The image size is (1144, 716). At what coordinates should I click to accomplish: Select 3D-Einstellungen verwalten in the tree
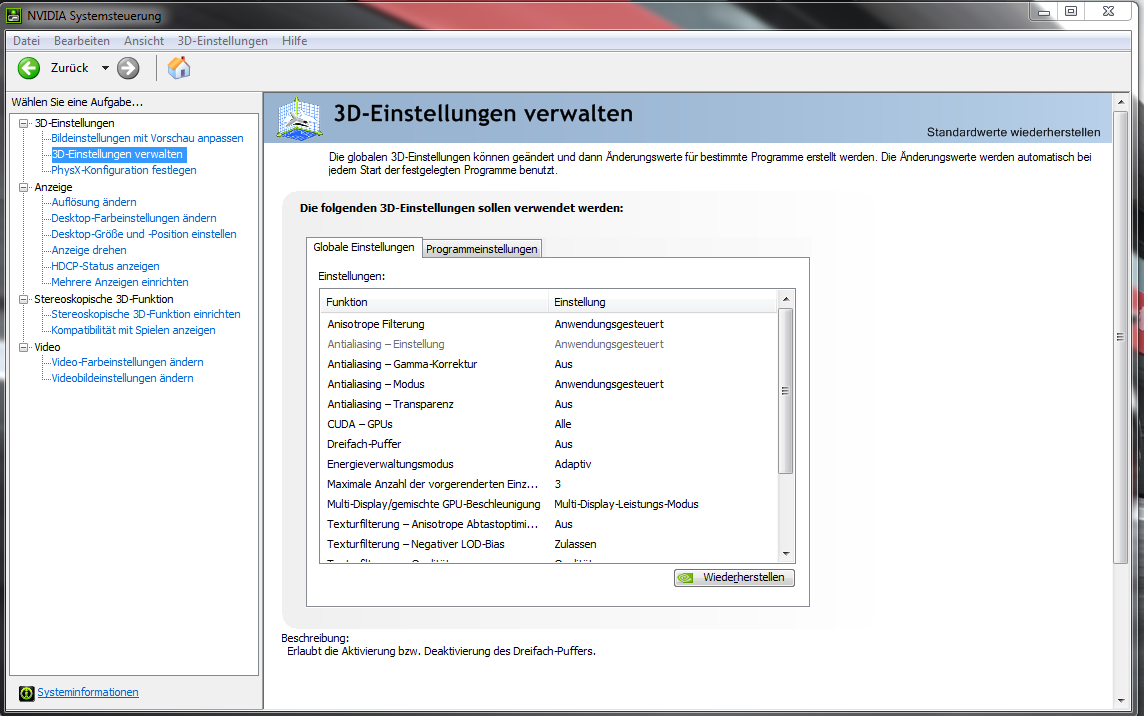pyautogui.click(x=117, y=154)
